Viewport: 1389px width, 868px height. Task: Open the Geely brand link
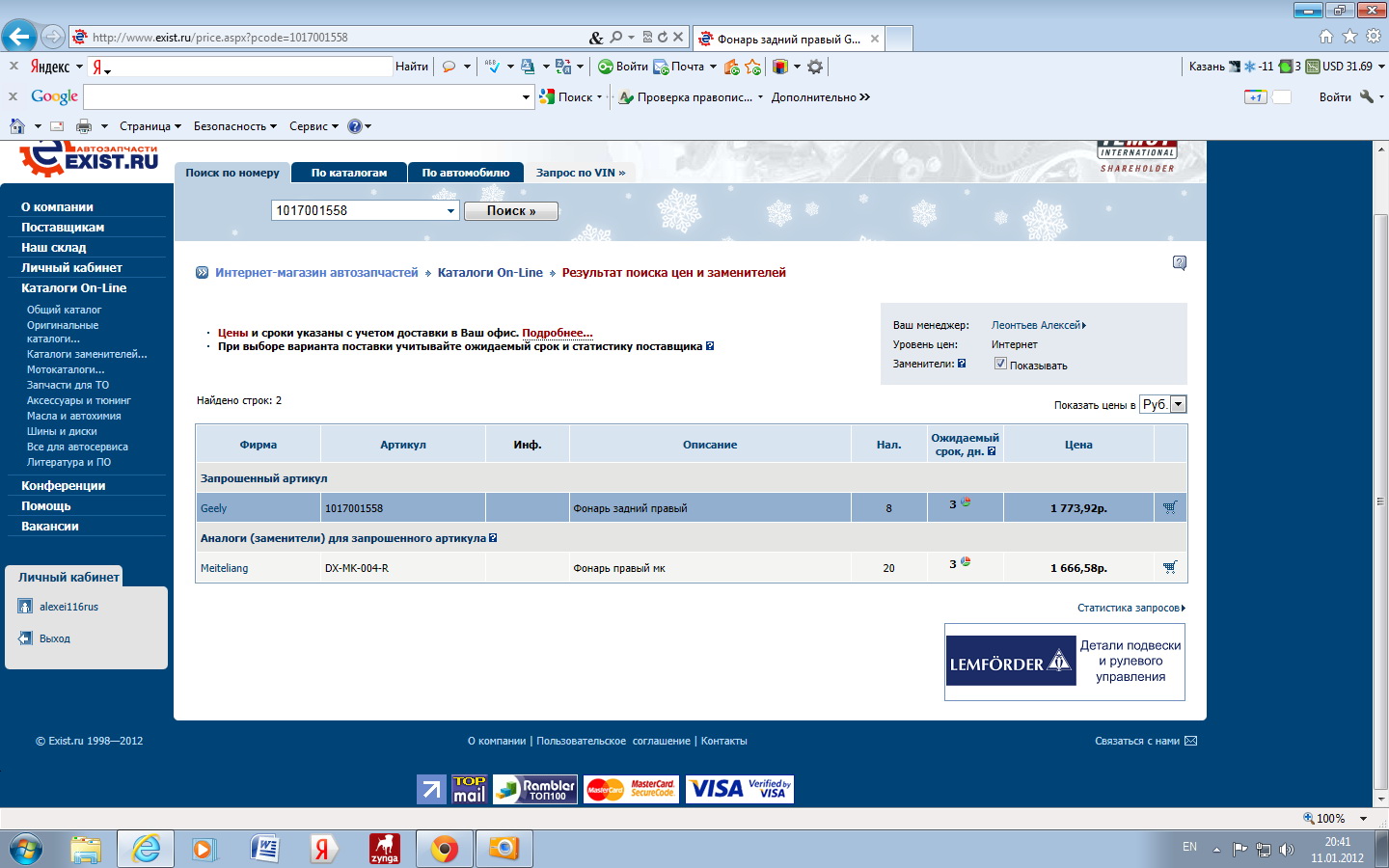click(213, 508)
